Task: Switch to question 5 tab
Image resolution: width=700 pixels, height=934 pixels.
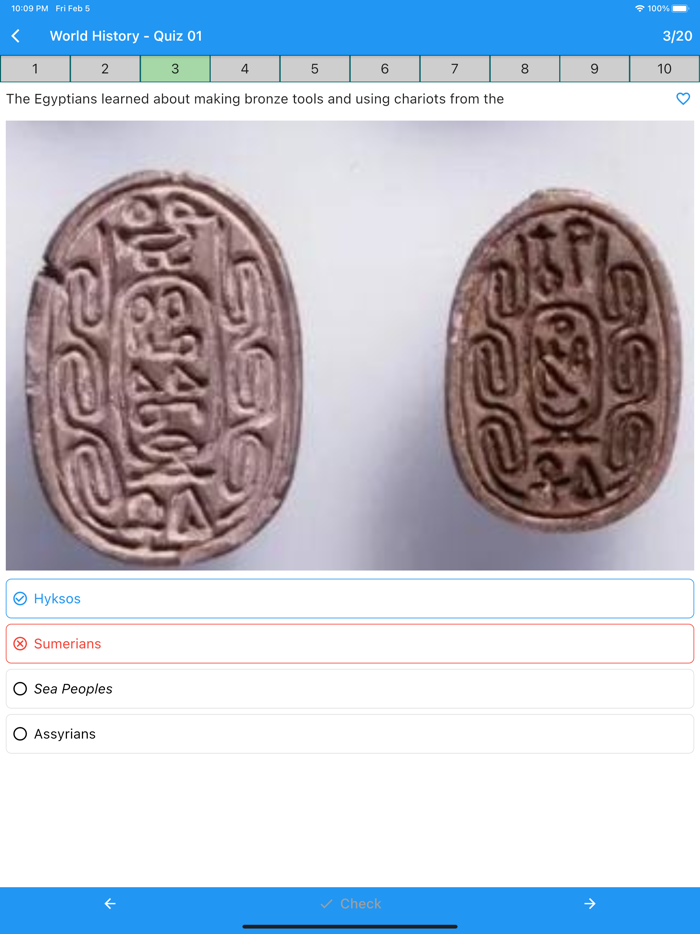Action: pyautogui.click(x=315, y=69)
